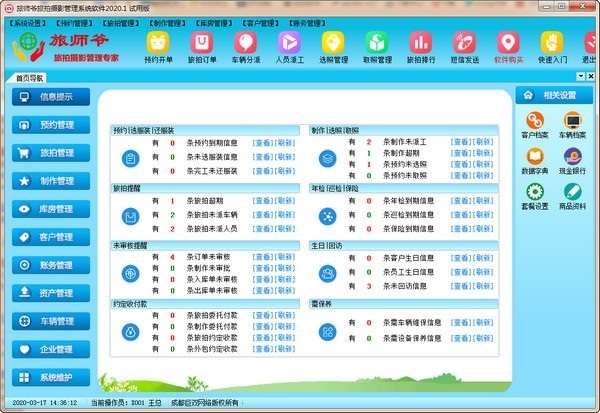Click 刷新 for 条保险到期信息
Viewport: 600px width, 413px height.
pyautogui.click(x=483, y=229)
